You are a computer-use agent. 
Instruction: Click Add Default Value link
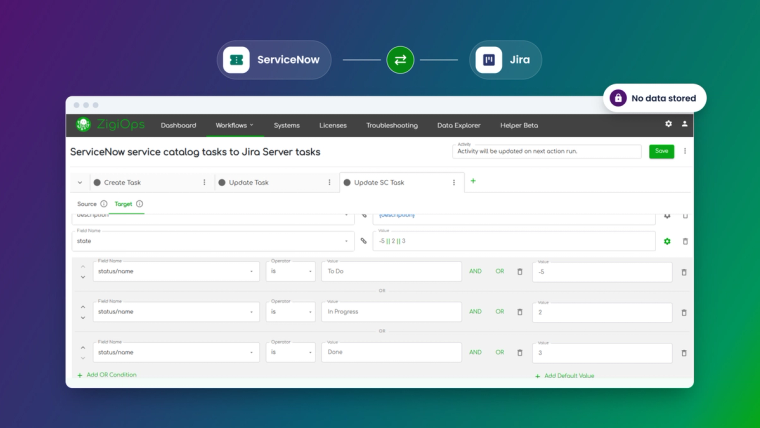point(565,376)
